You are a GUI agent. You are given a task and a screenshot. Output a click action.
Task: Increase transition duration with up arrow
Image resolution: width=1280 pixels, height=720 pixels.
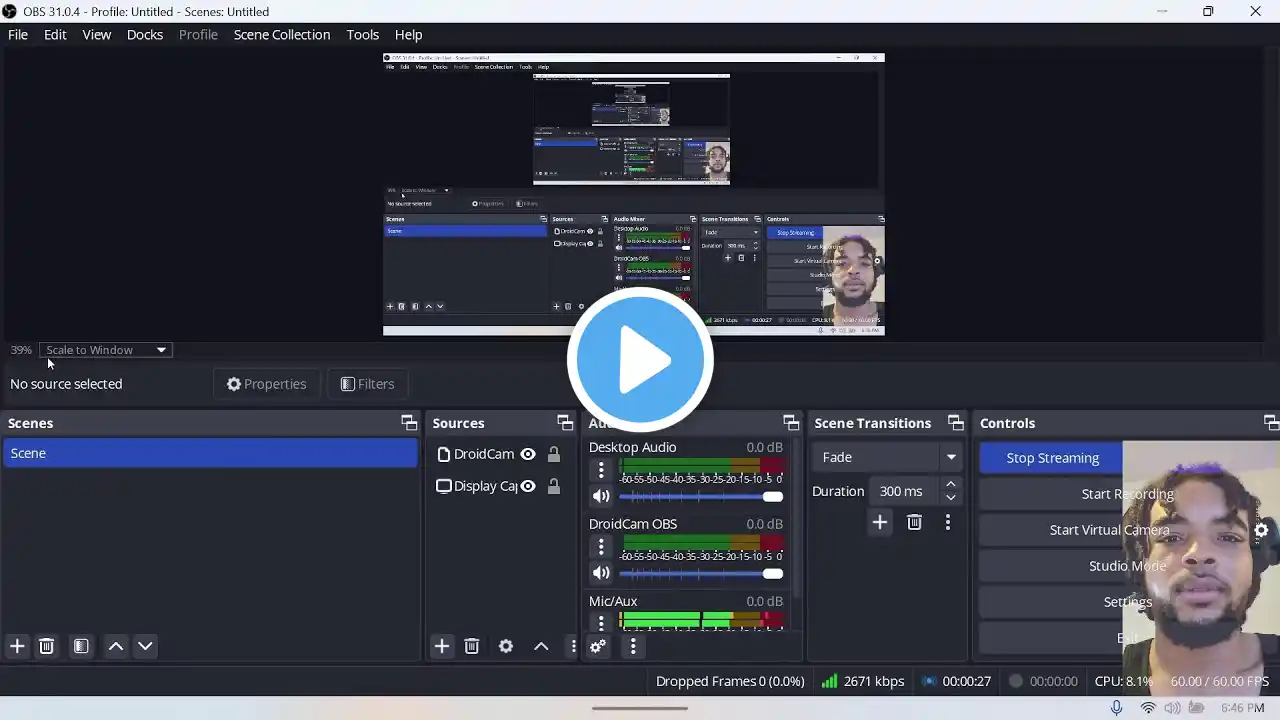951,484
